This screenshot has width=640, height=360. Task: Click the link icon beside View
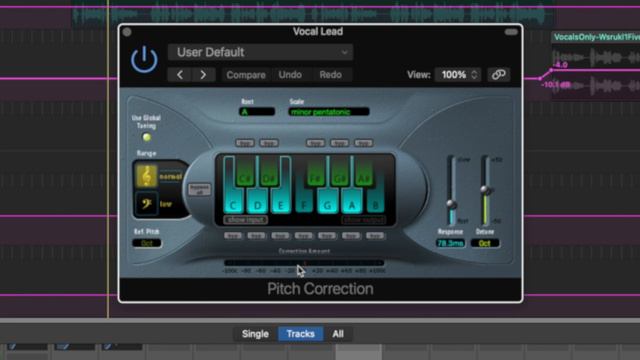pos(498,75)
